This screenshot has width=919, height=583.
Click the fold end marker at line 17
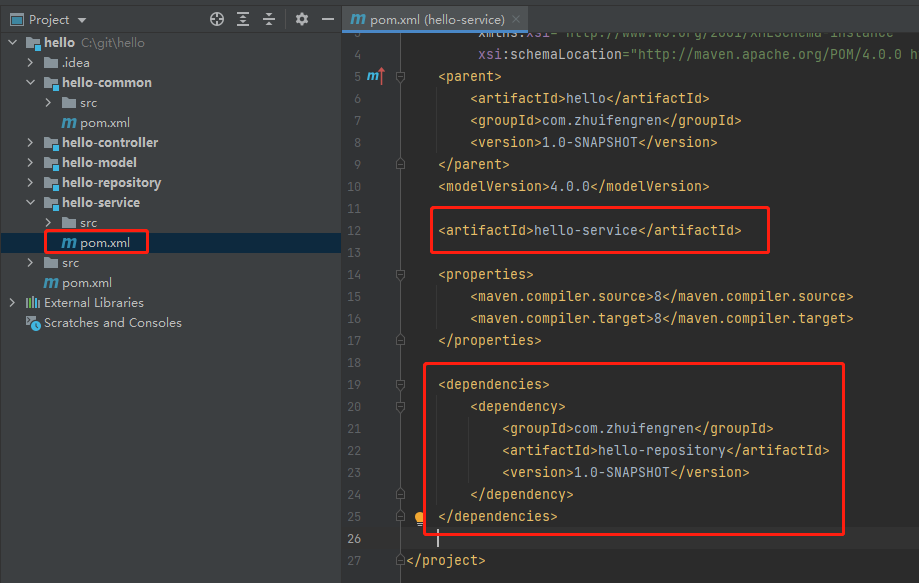click(400, 340)
